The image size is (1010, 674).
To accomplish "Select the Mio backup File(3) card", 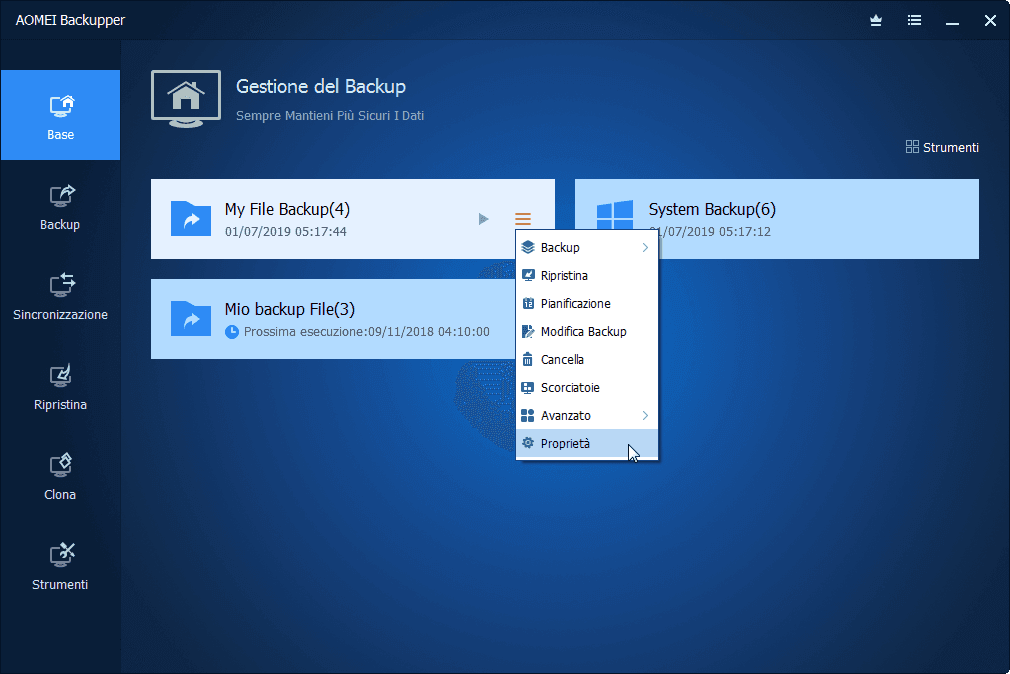I will coord(333,319).
